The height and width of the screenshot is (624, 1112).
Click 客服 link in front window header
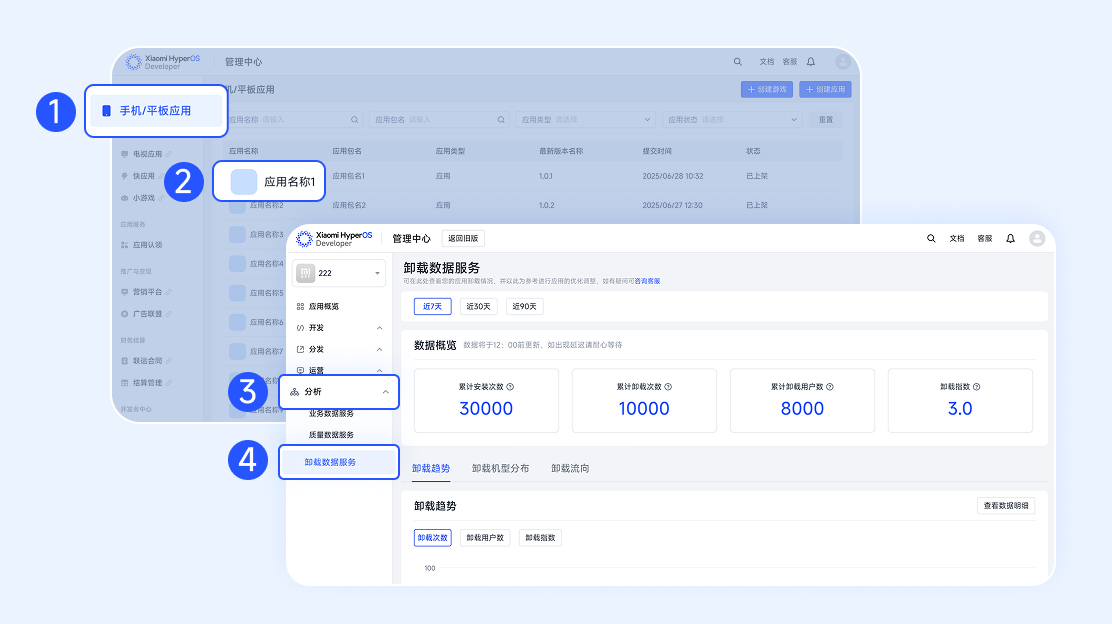click(x=985, y=239)
